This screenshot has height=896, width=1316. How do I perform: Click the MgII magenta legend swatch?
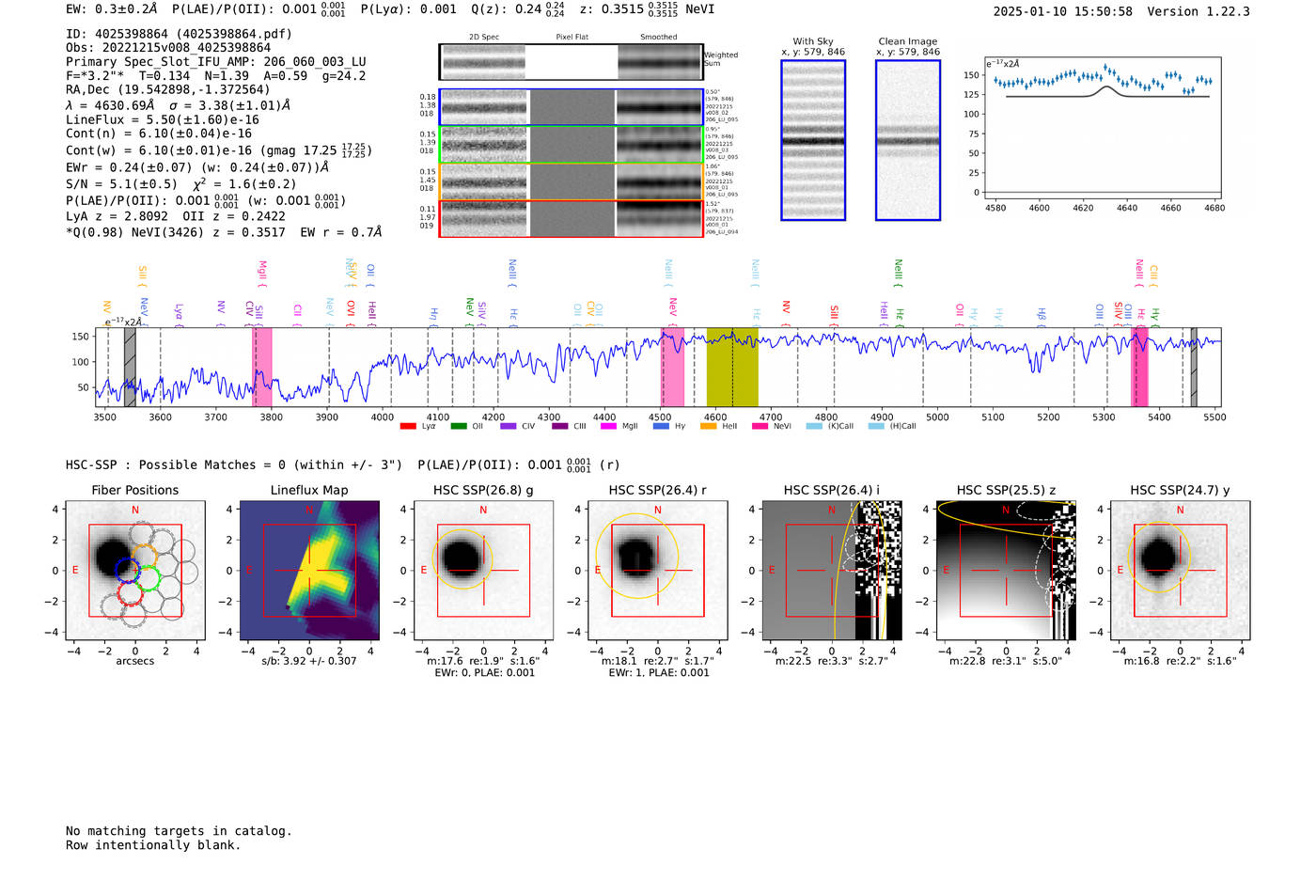coord(609,426)
